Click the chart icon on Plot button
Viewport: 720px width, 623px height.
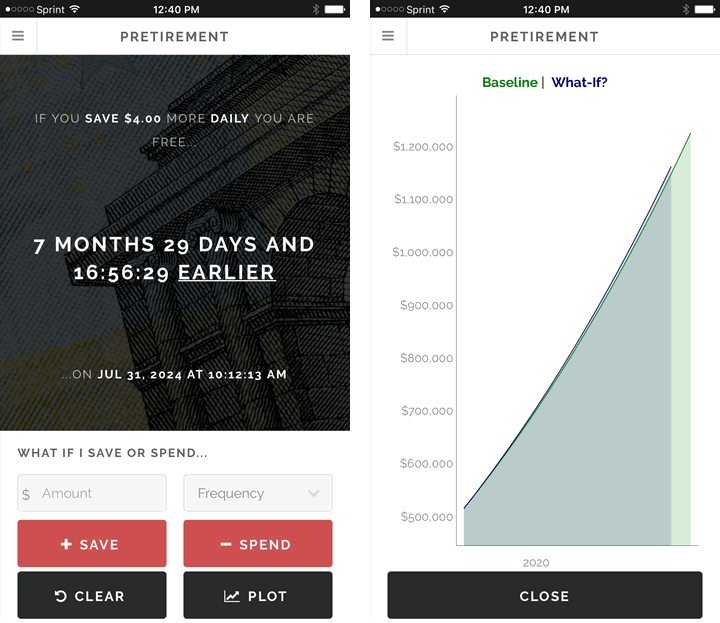[232, 596]
